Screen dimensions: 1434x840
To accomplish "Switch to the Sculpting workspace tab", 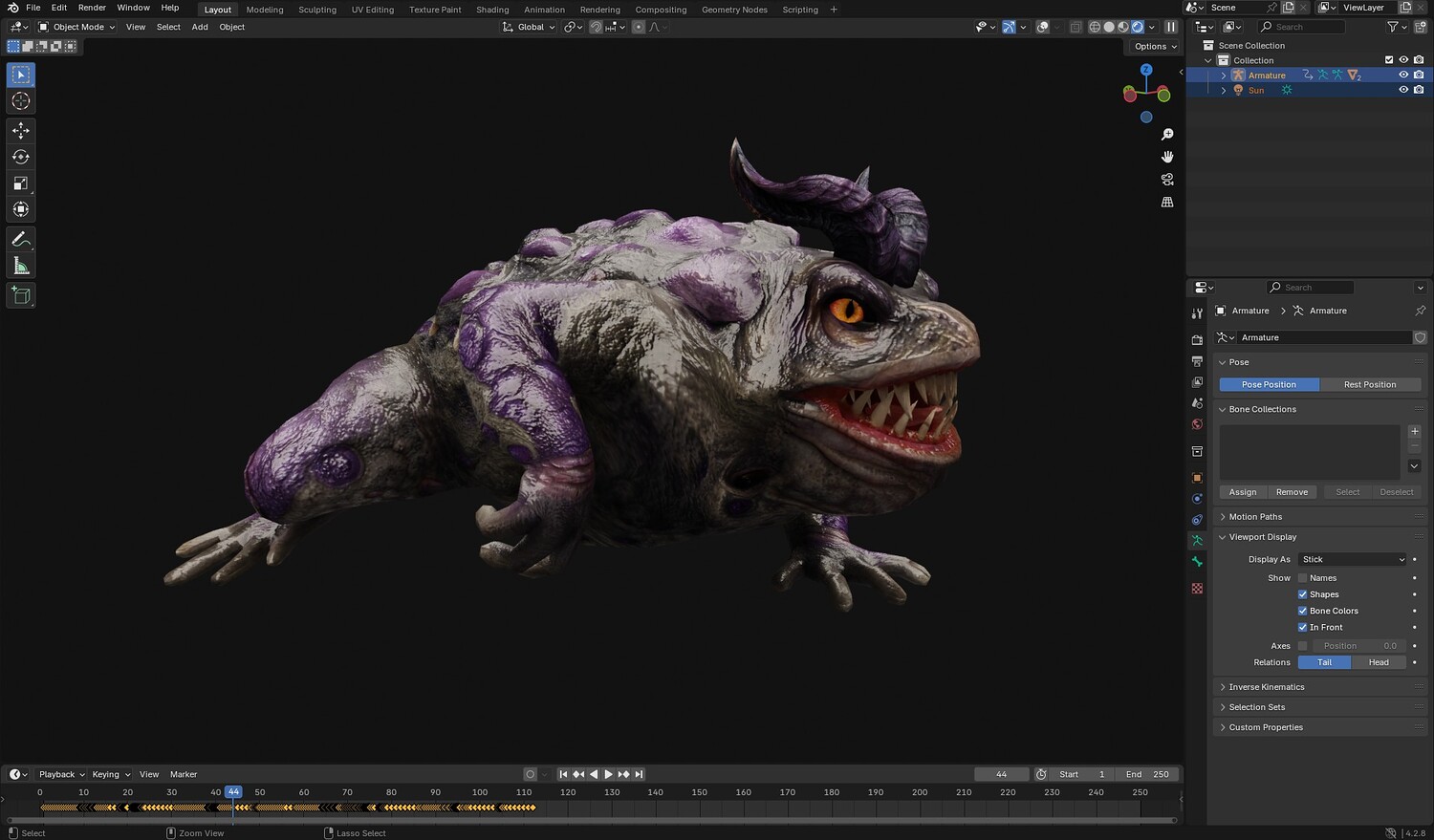I will pyautogui.click(x=316, y=10).
